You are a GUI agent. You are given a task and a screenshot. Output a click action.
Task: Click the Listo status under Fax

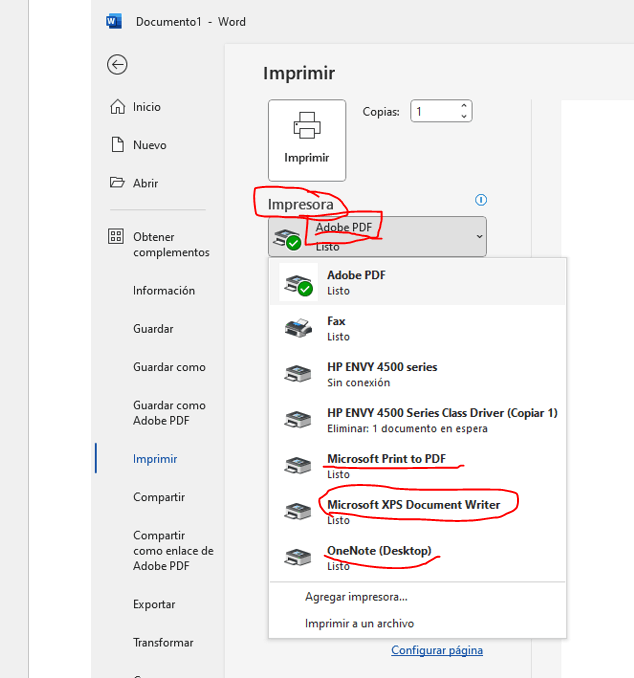(x=338, y=336)
